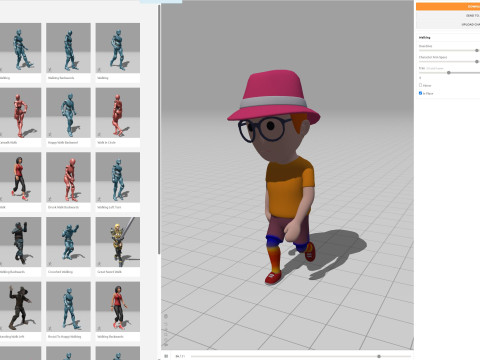Open the Send To option
The height and width of the screenshot is (360, 480).
point(448,16)
